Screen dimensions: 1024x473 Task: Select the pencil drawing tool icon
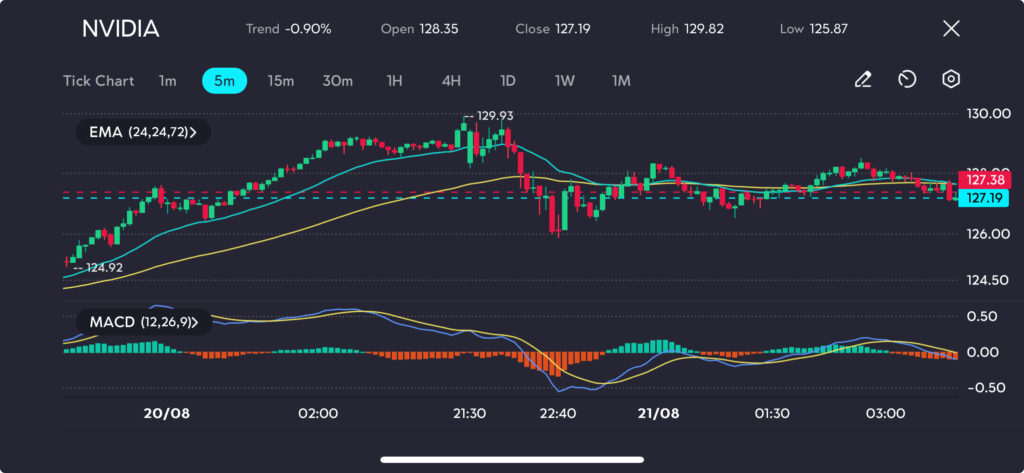click(863, 80)
